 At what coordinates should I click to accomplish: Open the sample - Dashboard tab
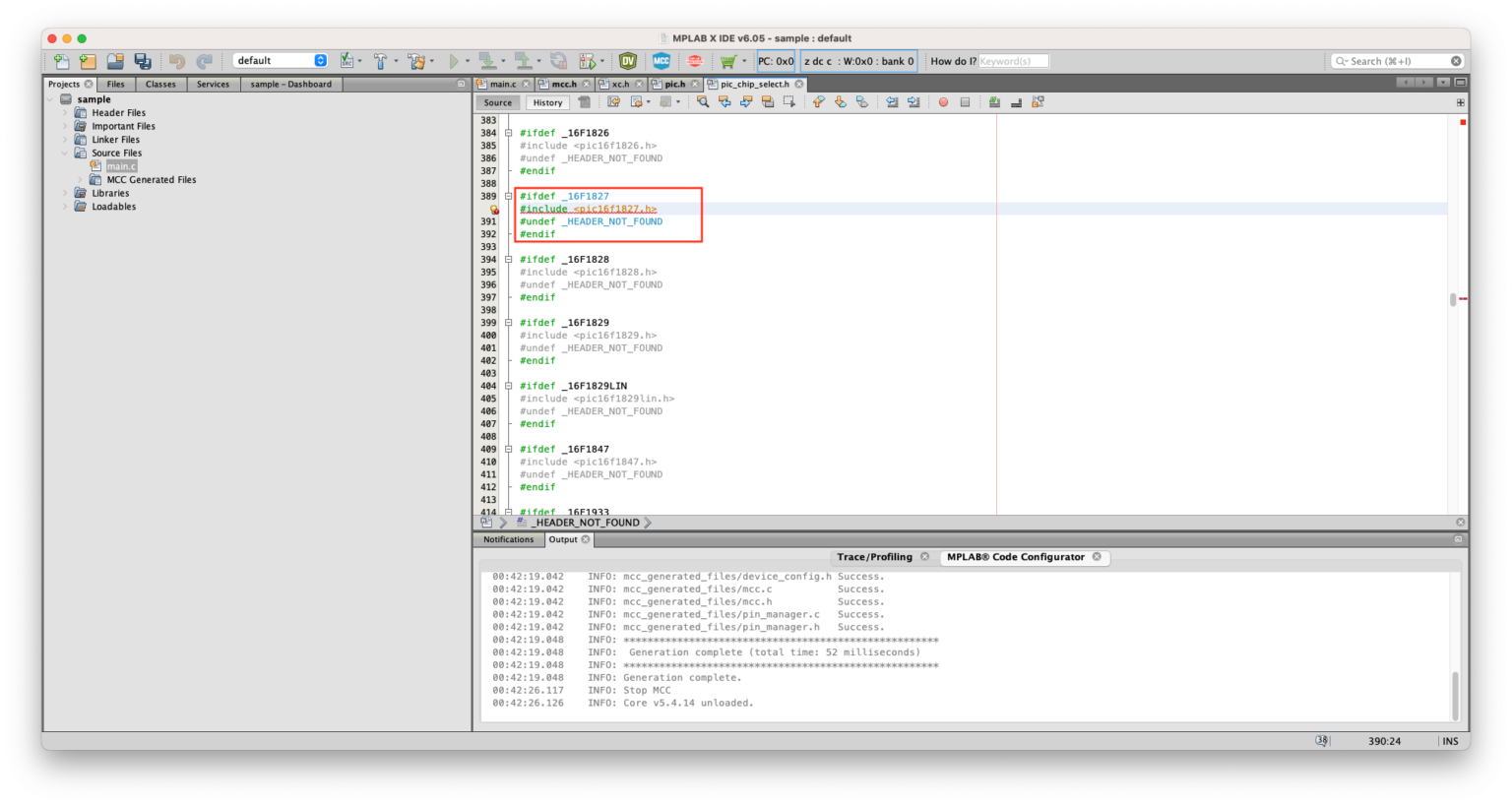pos(290,85)
